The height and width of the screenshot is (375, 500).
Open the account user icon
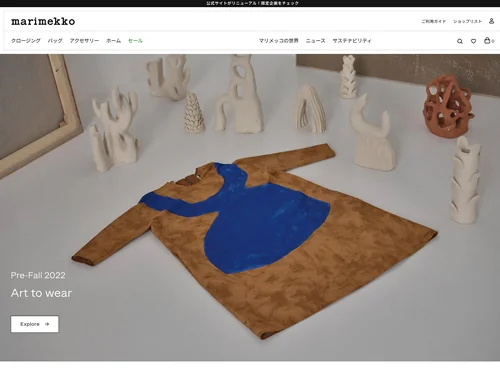[491, 21]
